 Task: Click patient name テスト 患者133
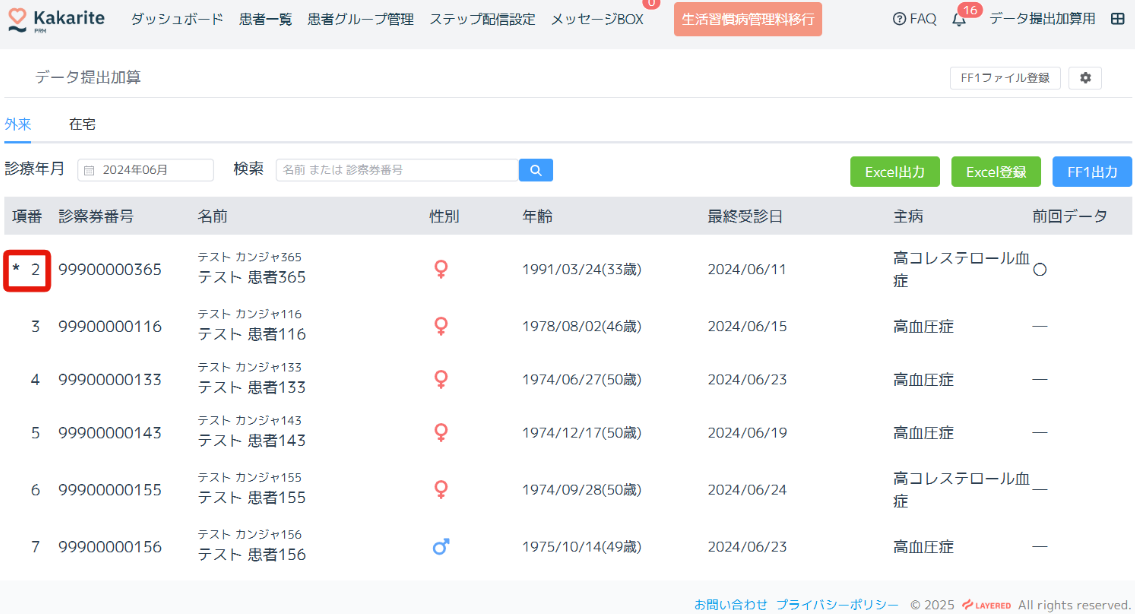(252, 387)
